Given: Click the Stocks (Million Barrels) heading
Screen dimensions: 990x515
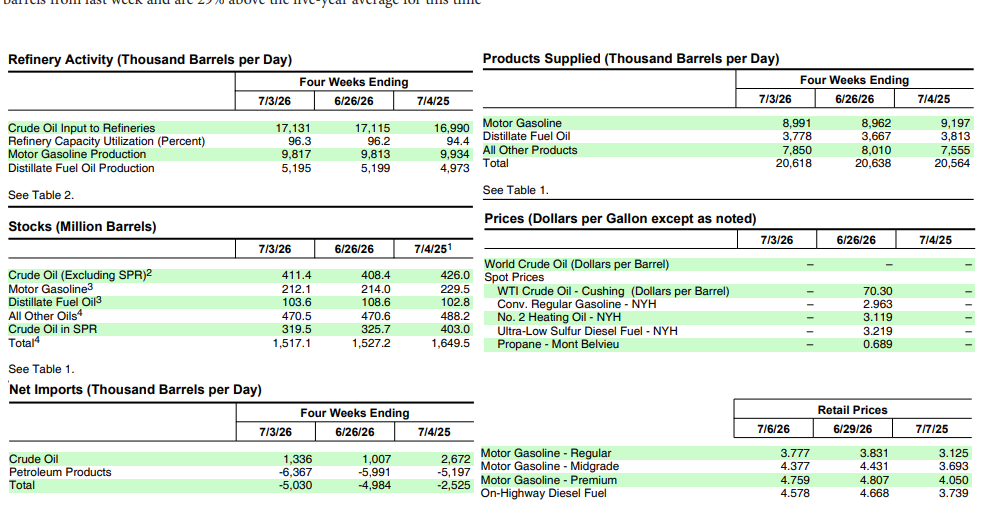Looking at the screenshot, I should tap(82, 227).
